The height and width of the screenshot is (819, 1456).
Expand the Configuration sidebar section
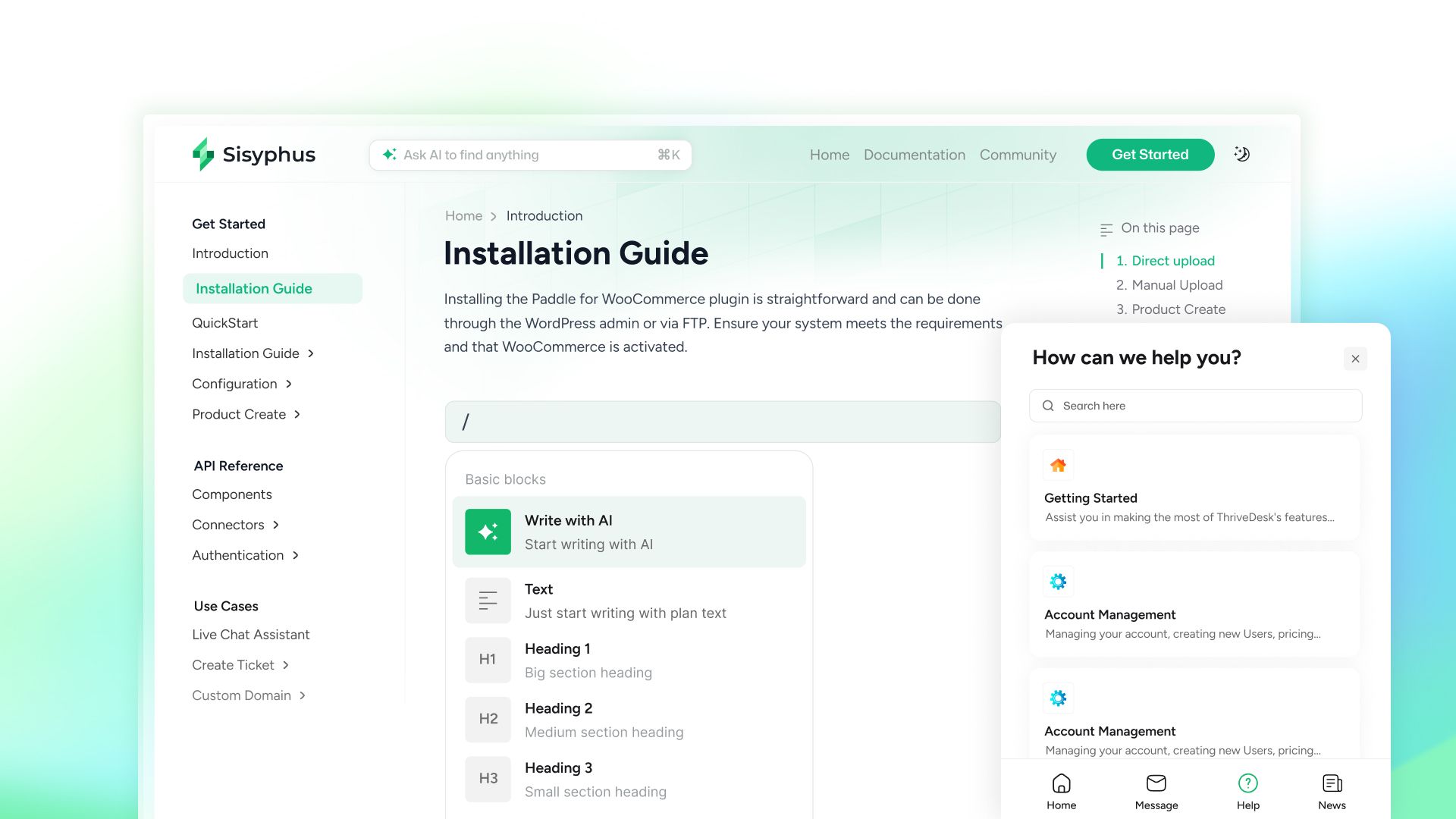click(x=289, y=384)
